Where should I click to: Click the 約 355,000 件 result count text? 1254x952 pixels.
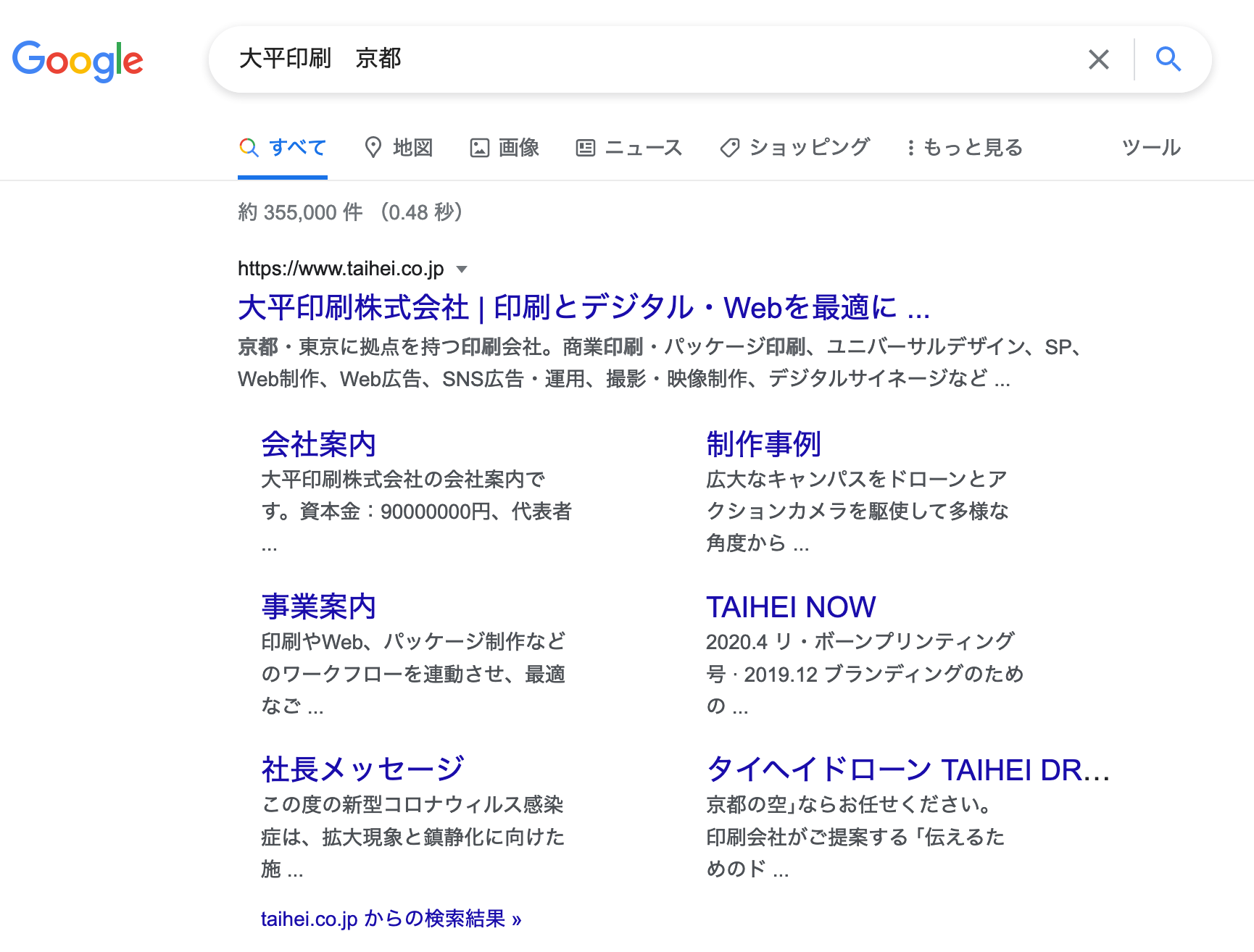click(300, 212)
